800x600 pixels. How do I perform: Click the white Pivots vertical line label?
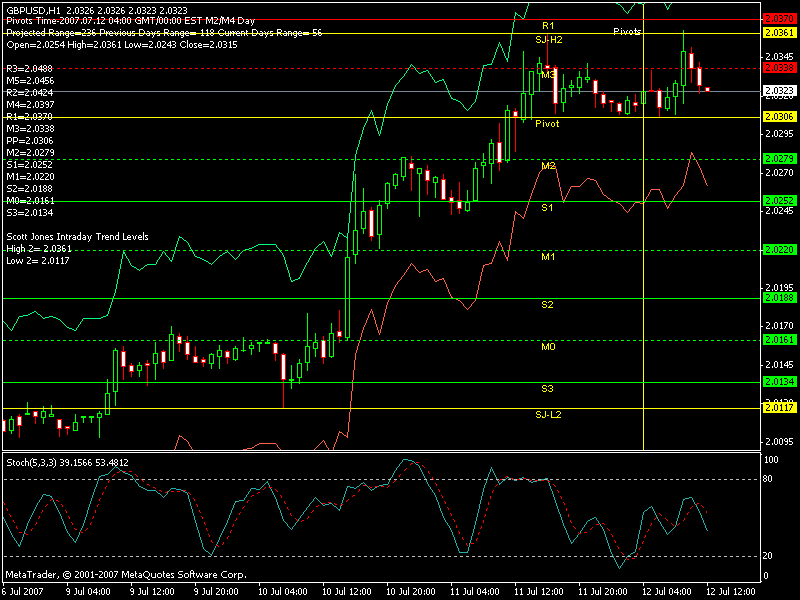point(628,32)
